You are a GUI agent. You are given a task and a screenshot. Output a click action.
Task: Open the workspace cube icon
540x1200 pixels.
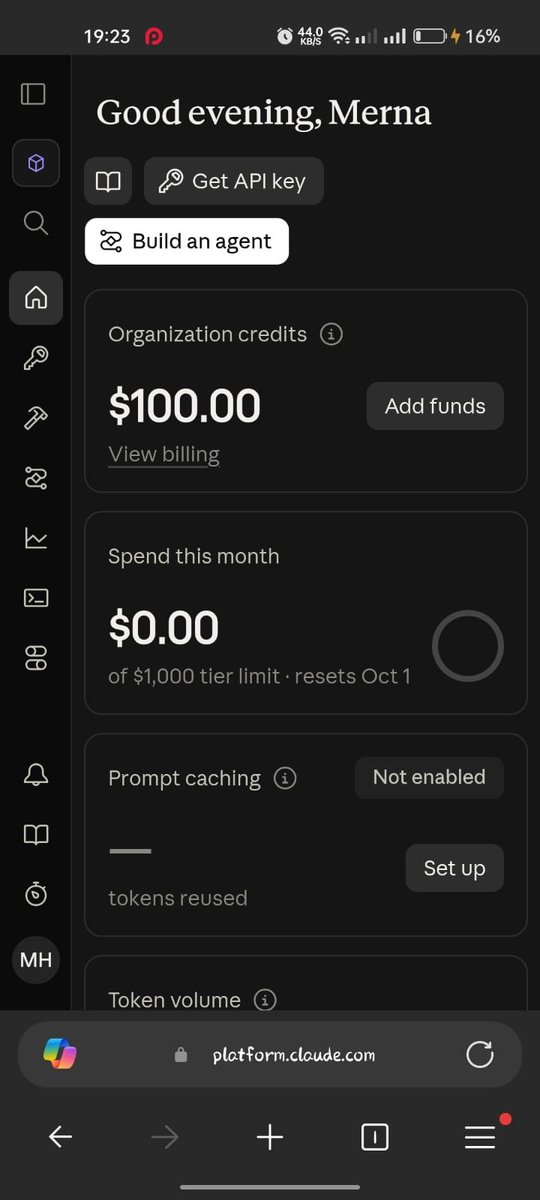point(36,163)
